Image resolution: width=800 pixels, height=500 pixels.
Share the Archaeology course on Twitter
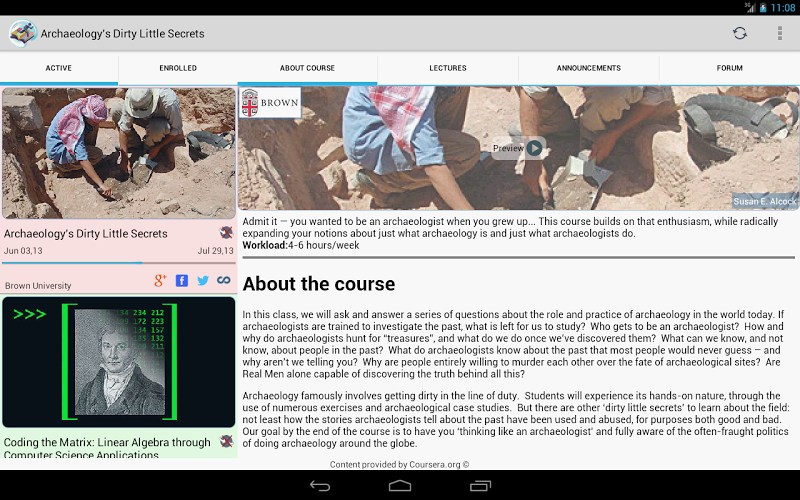pos(203,280)
